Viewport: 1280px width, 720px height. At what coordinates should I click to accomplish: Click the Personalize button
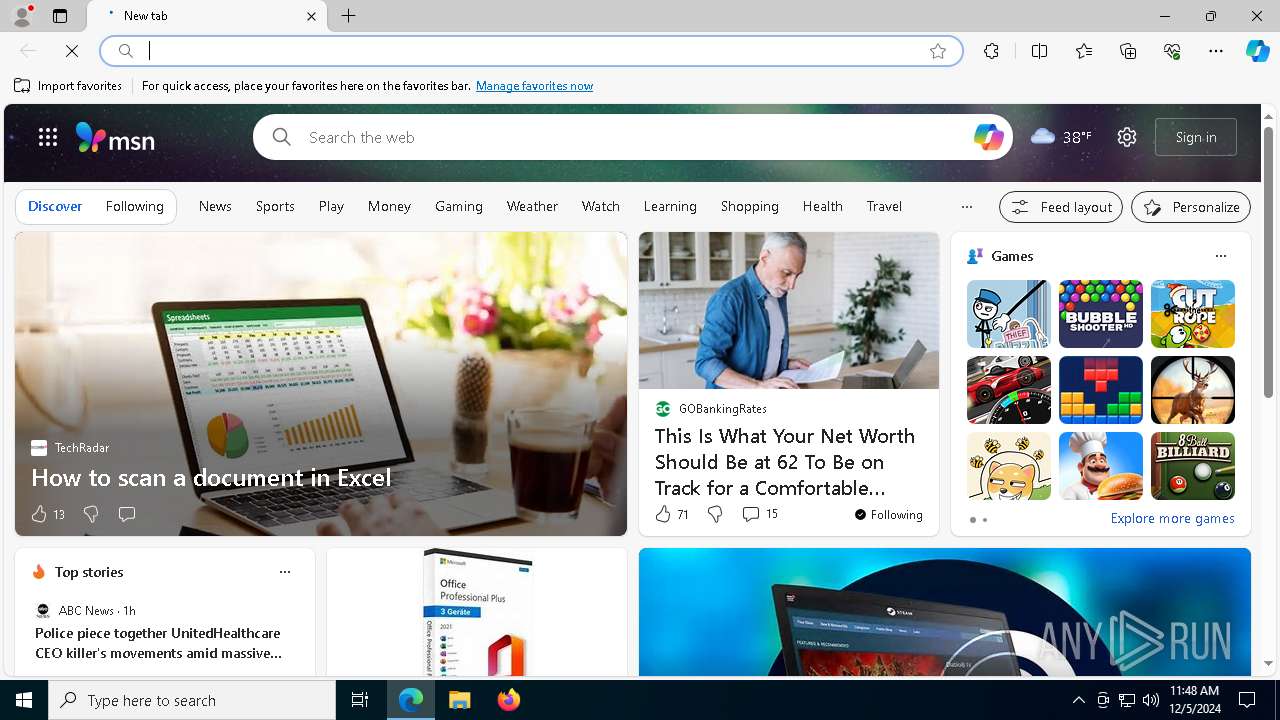[1191, 207]
